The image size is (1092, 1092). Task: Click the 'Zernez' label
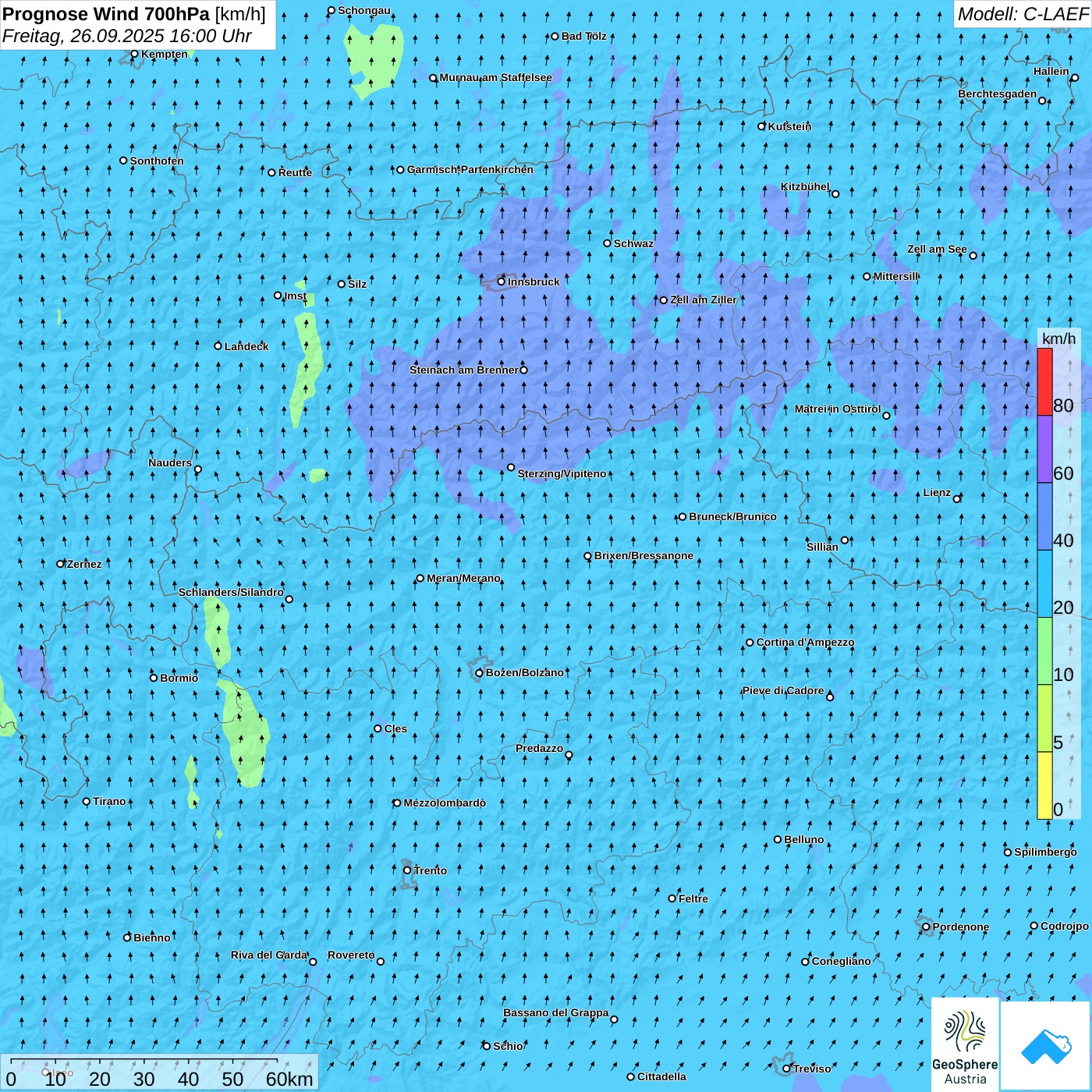[x=84, y=564]
